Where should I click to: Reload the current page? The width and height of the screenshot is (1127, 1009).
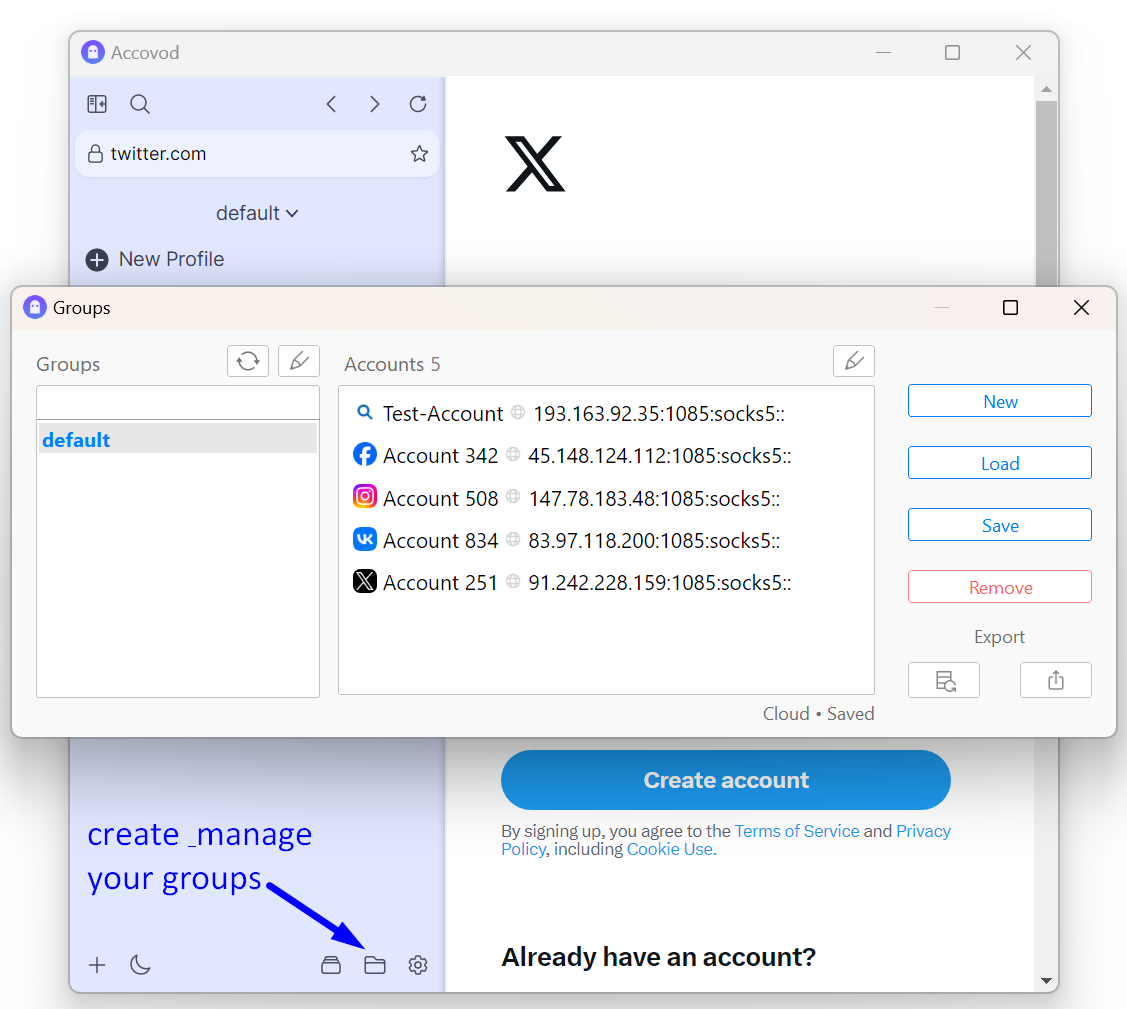click(417, 103)
